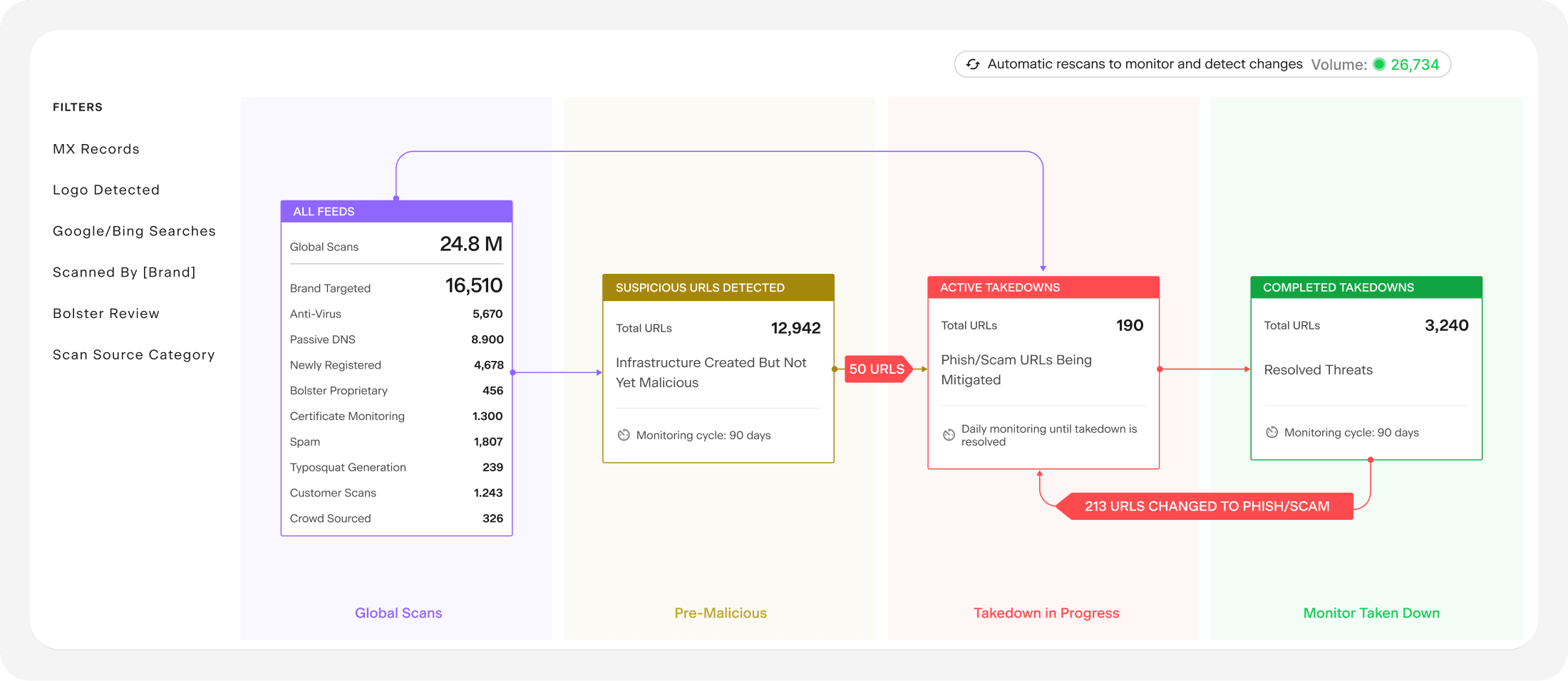1568x681 pixels.
Task: Select the Monitor Taken Down stage
Action: click(1371, 613)
